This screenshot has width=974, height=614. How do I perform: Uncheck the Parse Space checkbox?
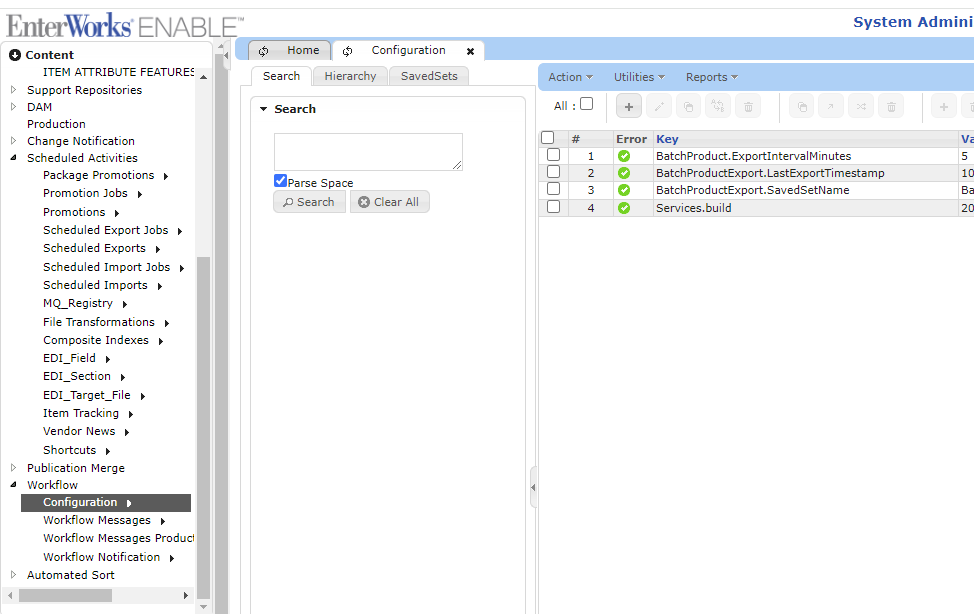[x=280, y=181]
